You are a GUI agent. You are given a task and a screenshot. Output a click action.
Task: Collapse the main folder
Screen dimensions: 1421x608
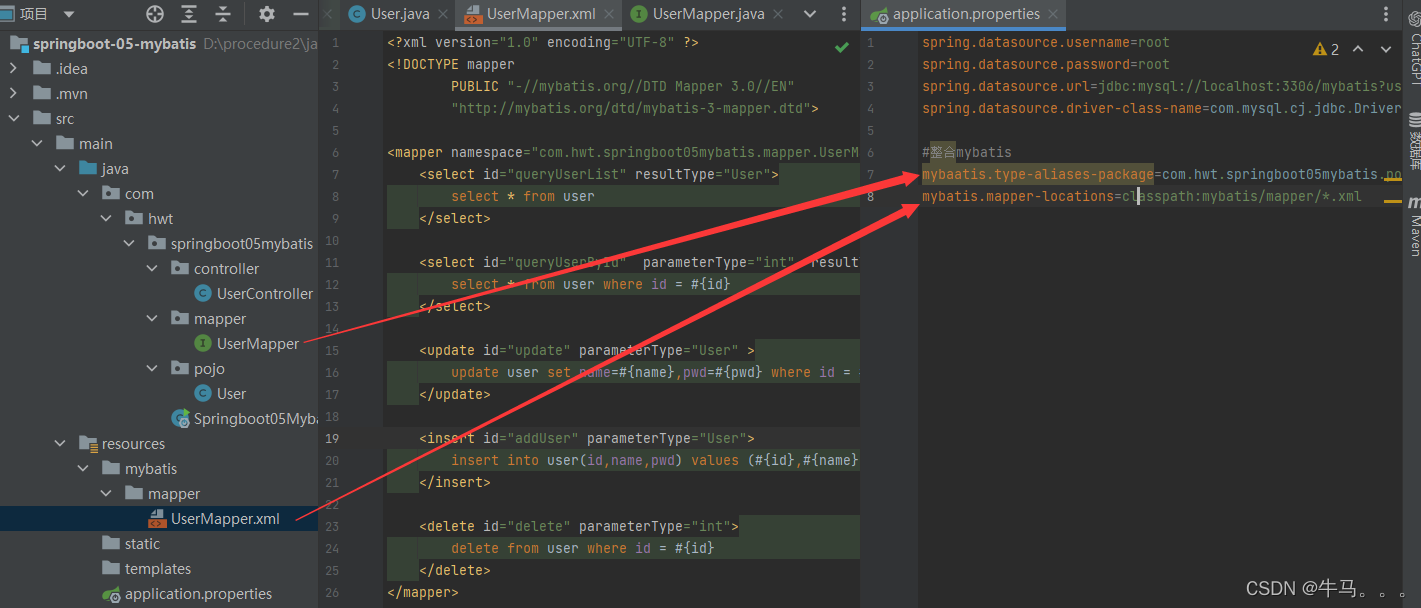pos(36,144)
